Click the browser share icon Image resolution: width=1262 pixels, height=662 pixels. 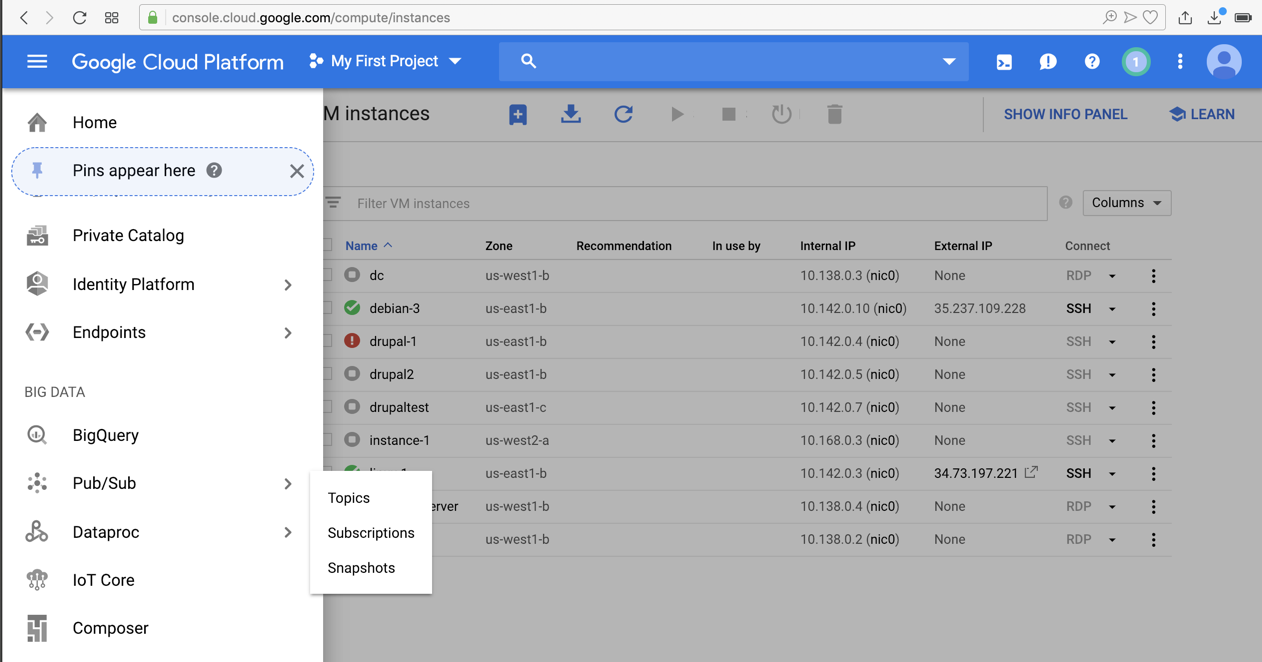[1185, 17]
